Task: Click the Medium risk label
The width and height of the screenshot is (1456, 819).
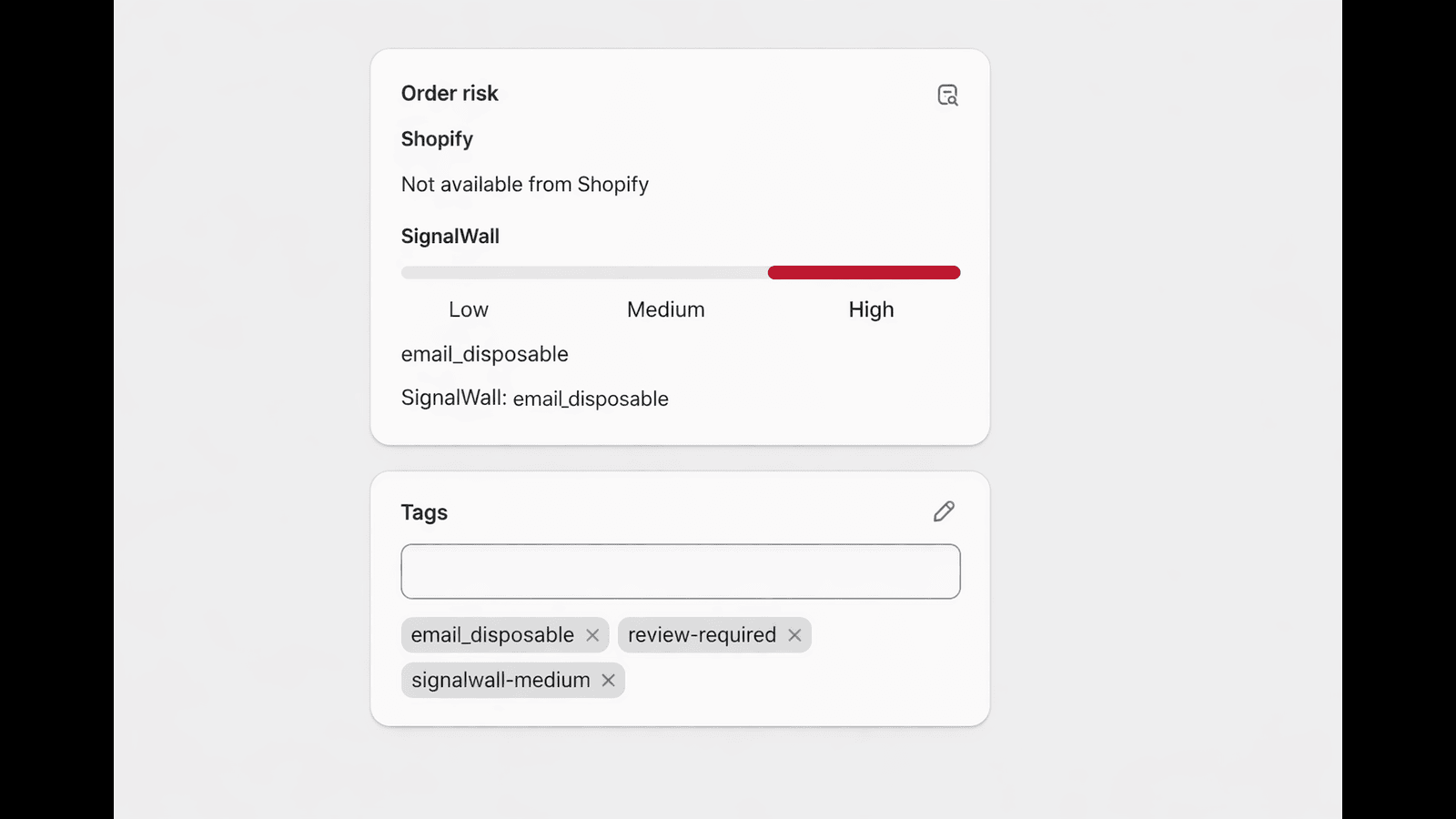Action: click(x=666, y=309)
